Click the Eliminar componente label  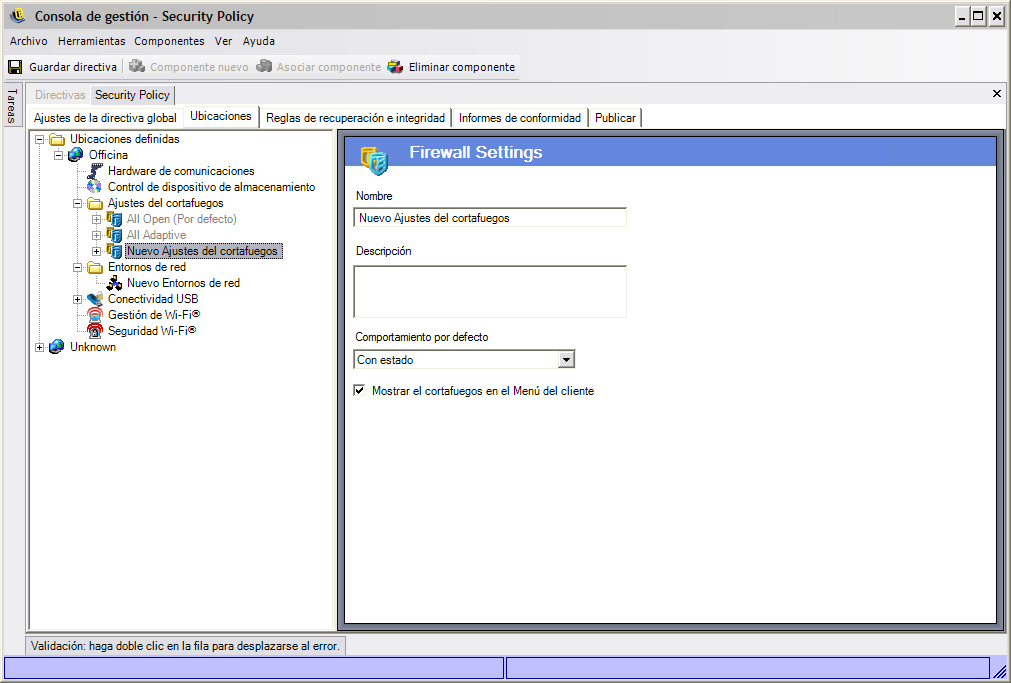(462, 66)
